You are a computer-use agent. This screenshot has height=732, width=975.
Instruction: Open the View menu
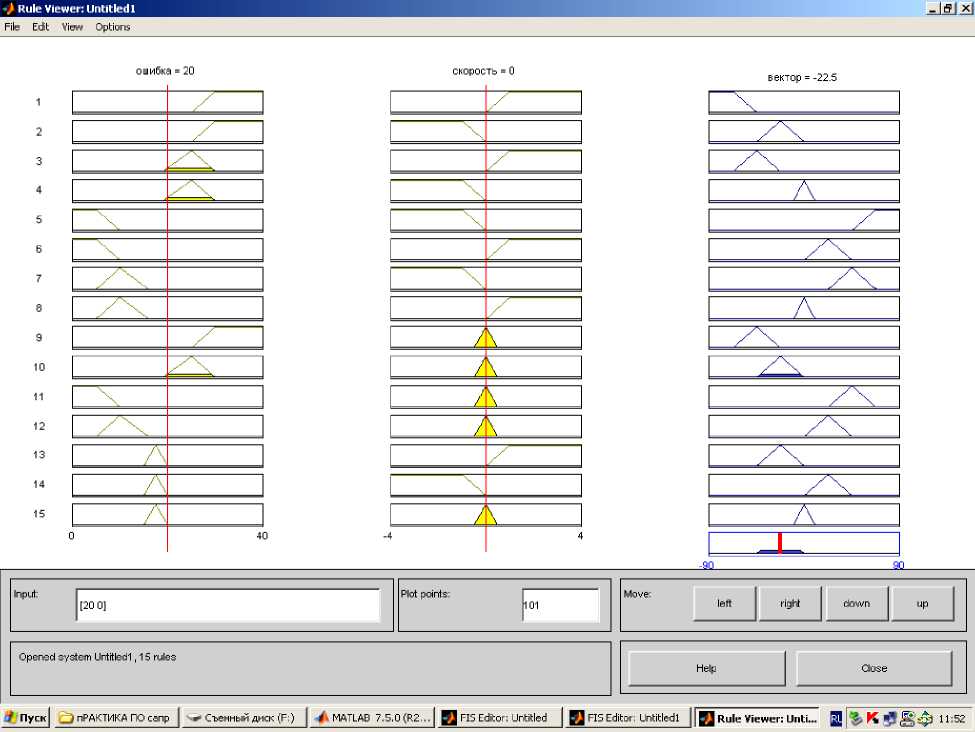click(72, 27)
